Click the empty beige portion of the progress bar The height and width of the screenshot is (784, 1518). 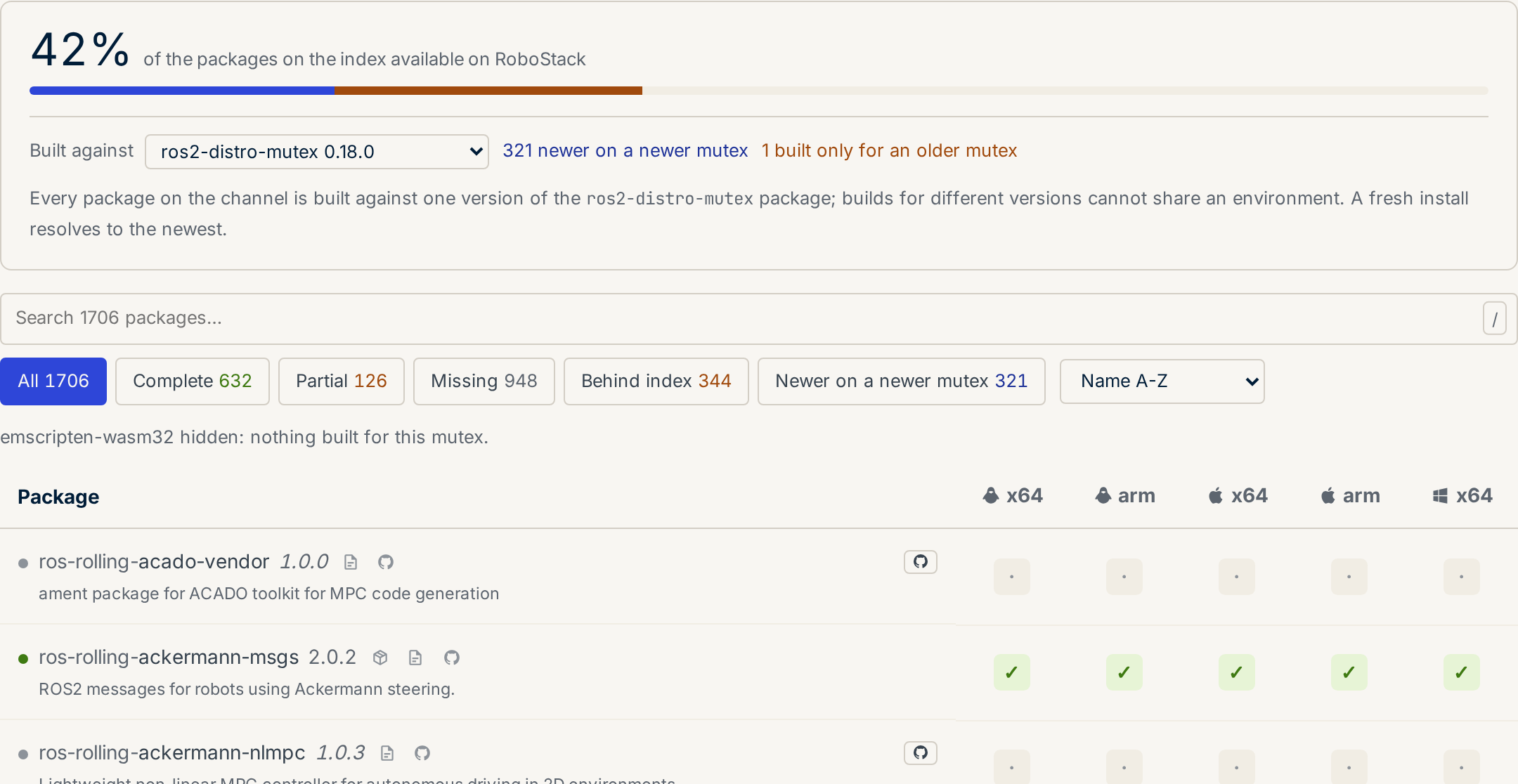tap(1065, 91)
